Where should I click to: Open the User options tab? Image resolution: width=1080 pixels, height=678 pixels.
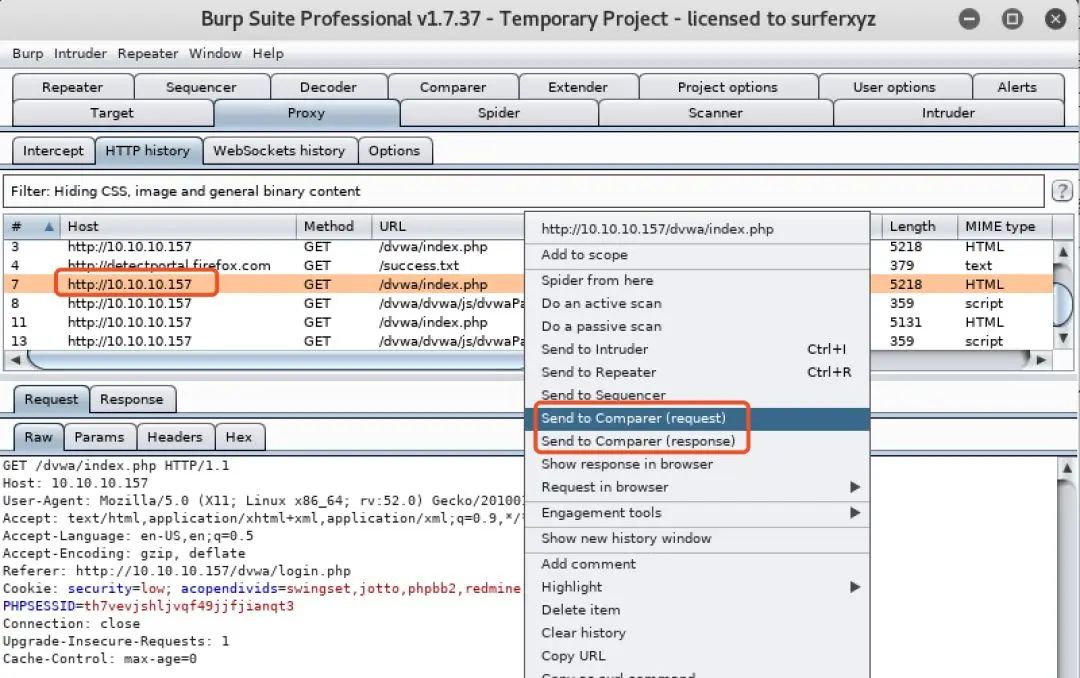(x=894, y=87)
